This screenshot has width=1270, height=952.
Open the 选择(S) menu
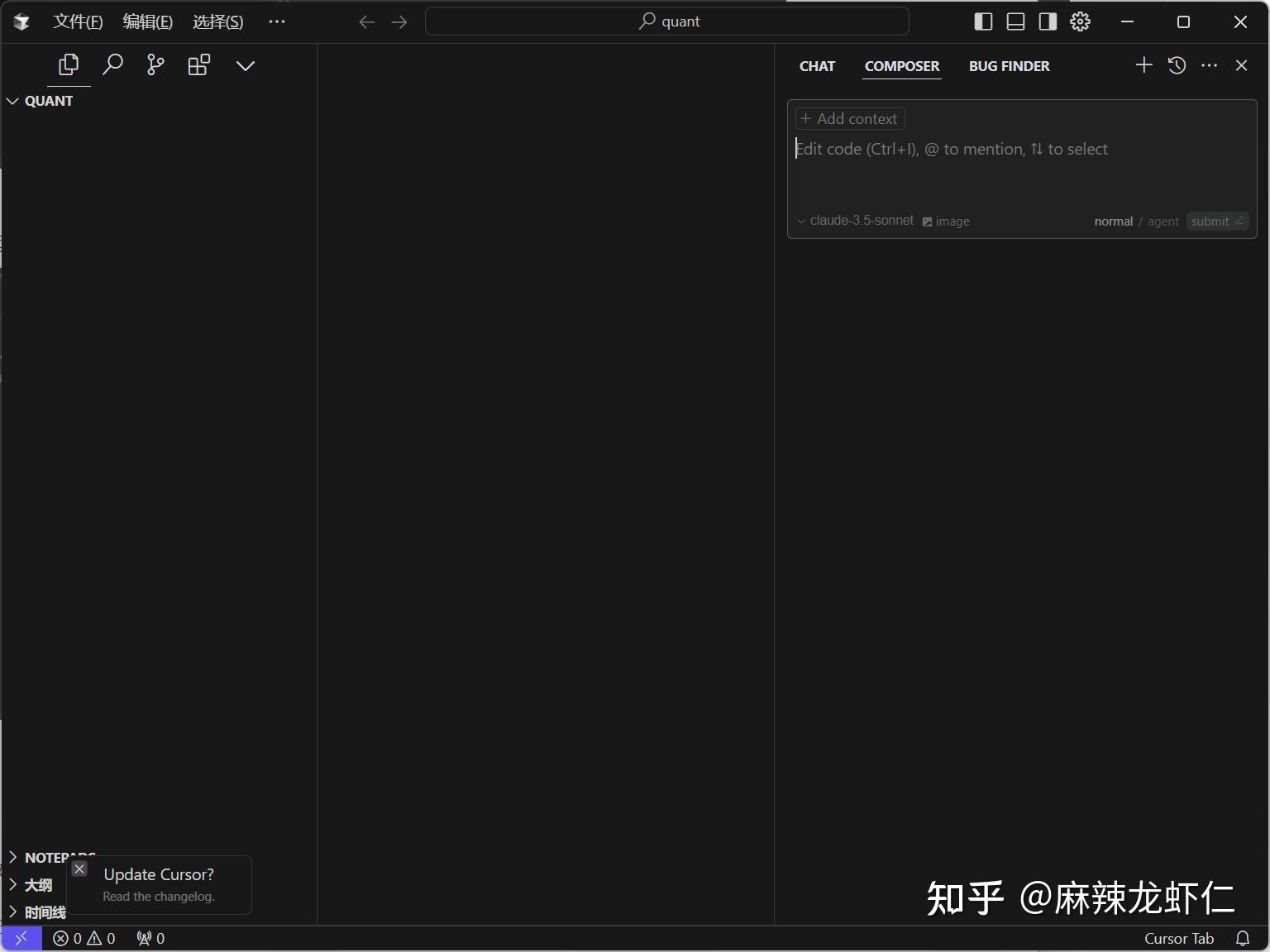(218, 21)
